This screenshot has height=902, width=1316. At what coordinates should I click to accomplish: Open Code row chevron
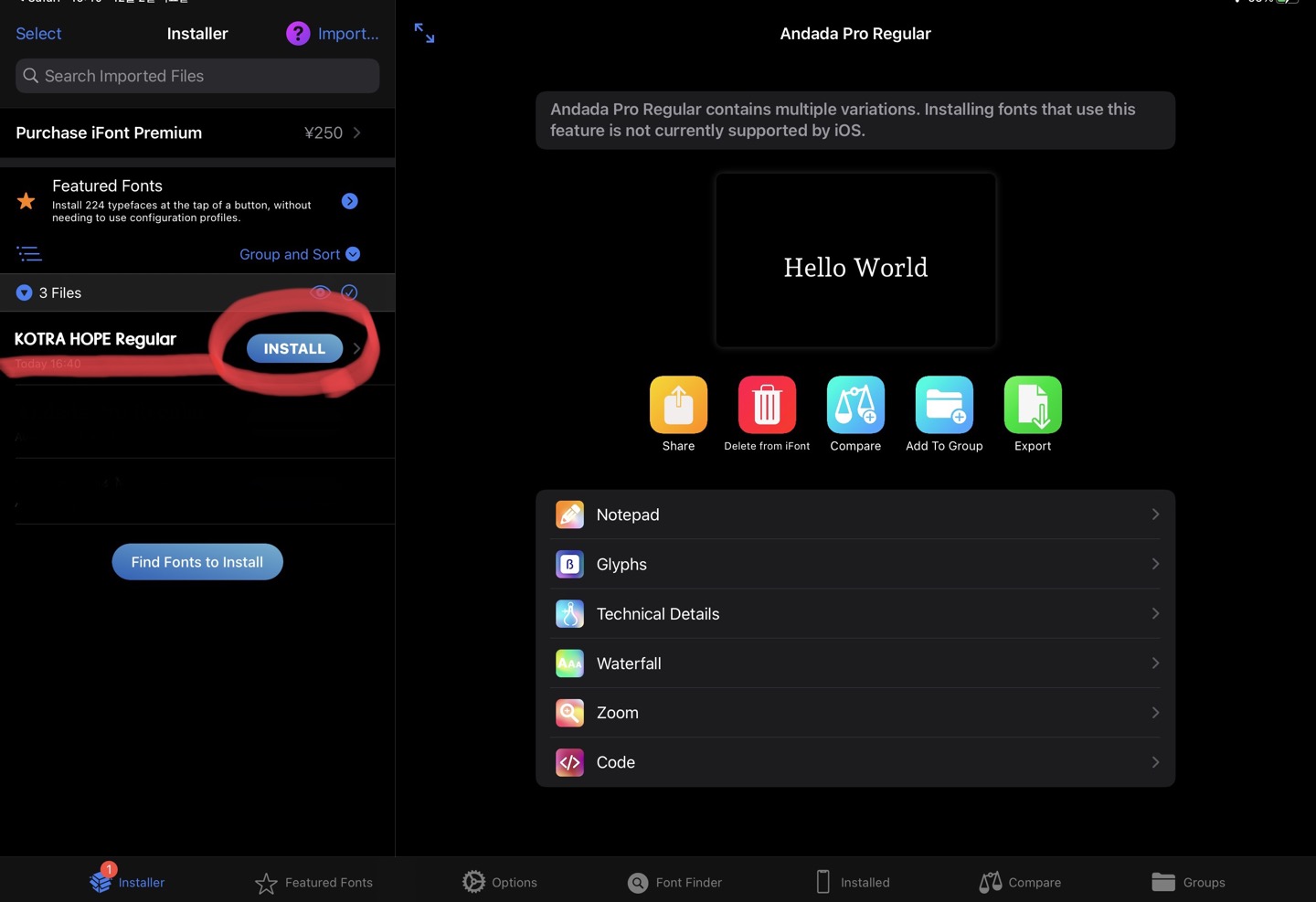[1155, 762]
